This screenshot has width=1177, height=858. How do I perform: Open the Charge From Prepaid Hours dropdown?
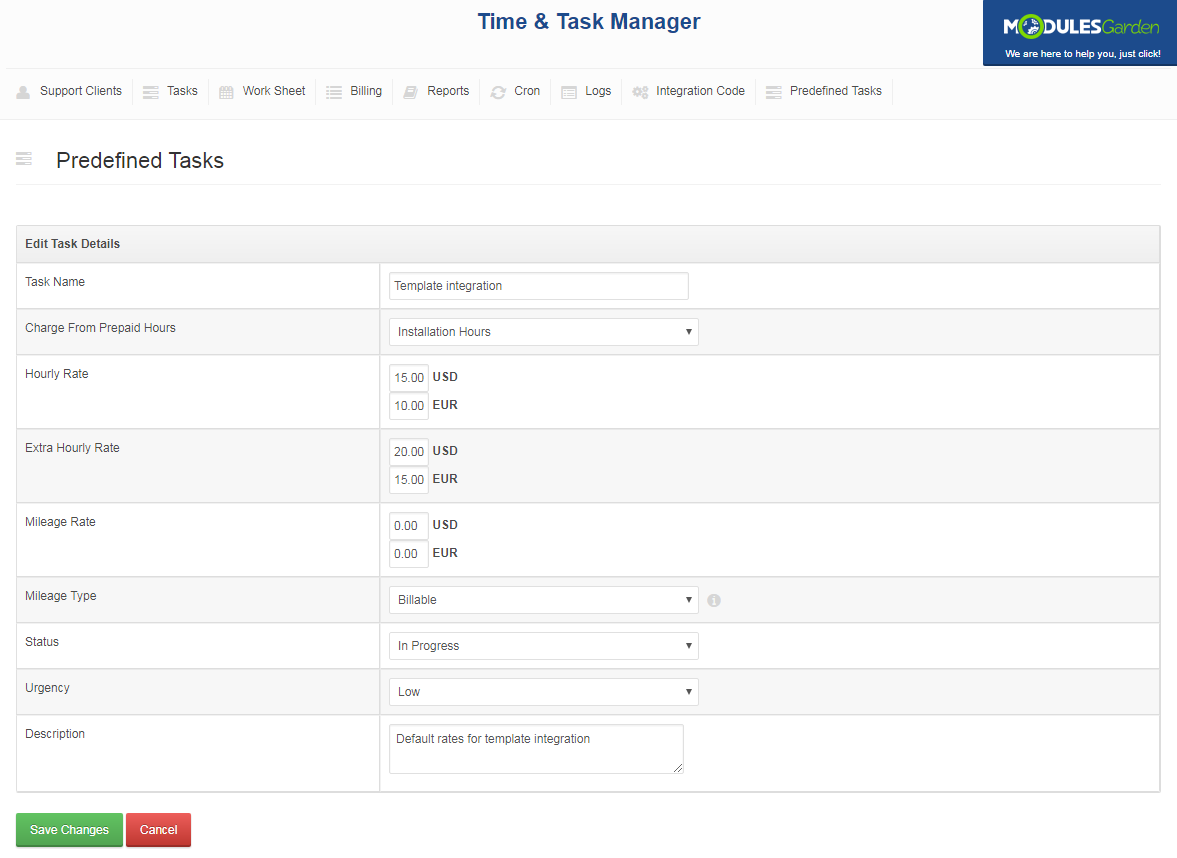(543, 331)
